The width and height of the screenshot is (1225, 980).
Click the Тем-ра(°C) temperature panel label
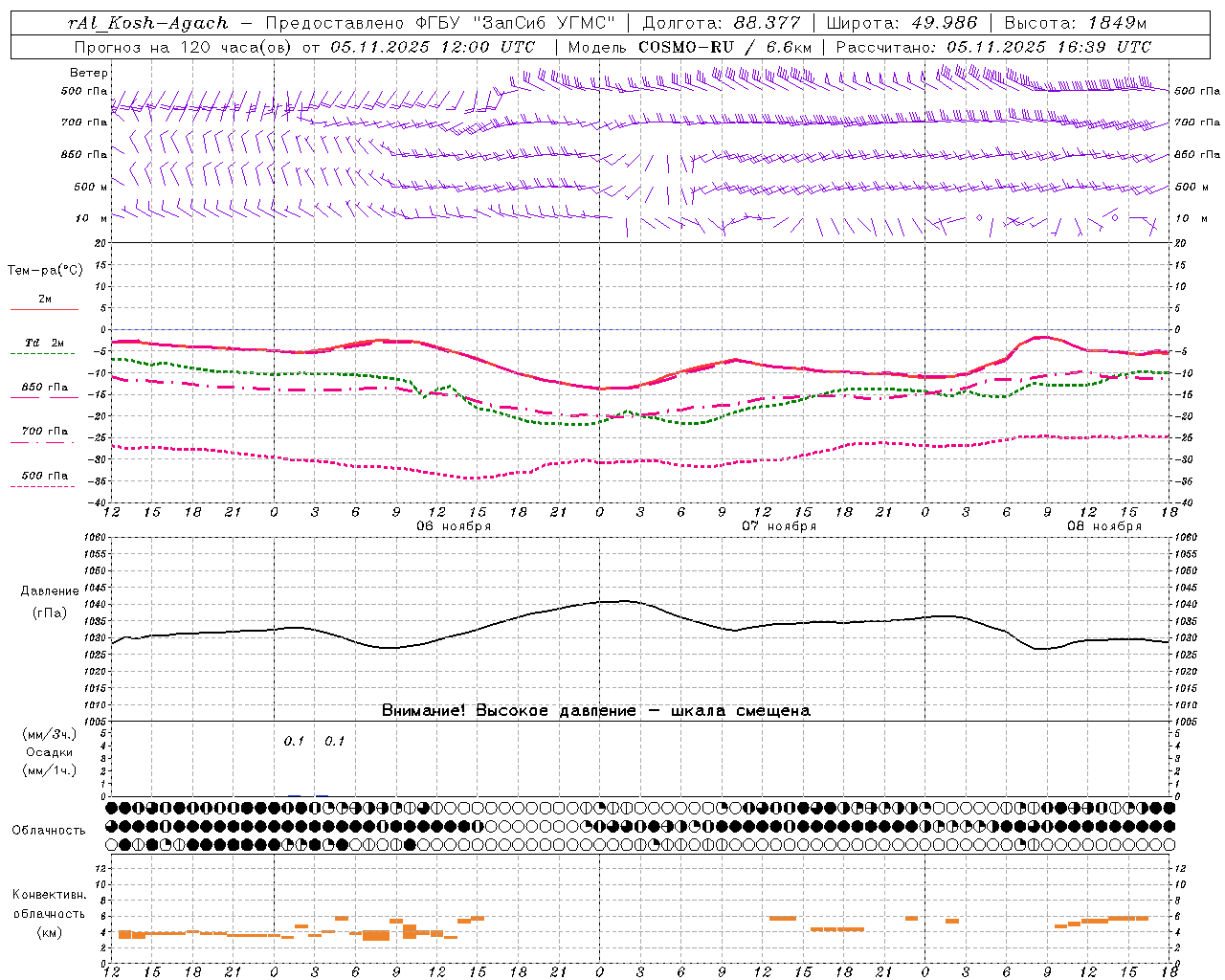tap(45, 271)
